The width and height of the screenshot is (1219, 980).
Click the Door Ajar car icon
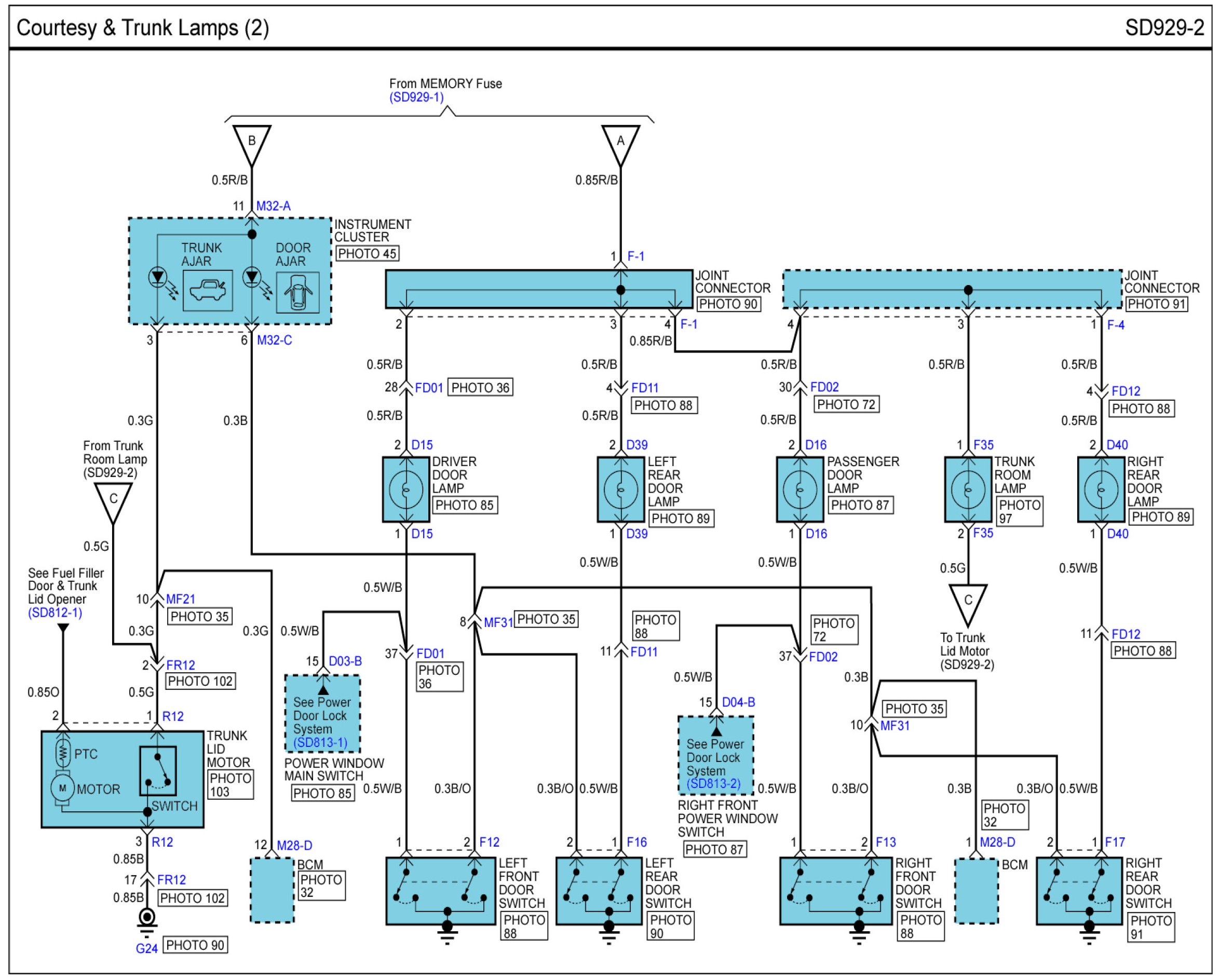(297, 293)
